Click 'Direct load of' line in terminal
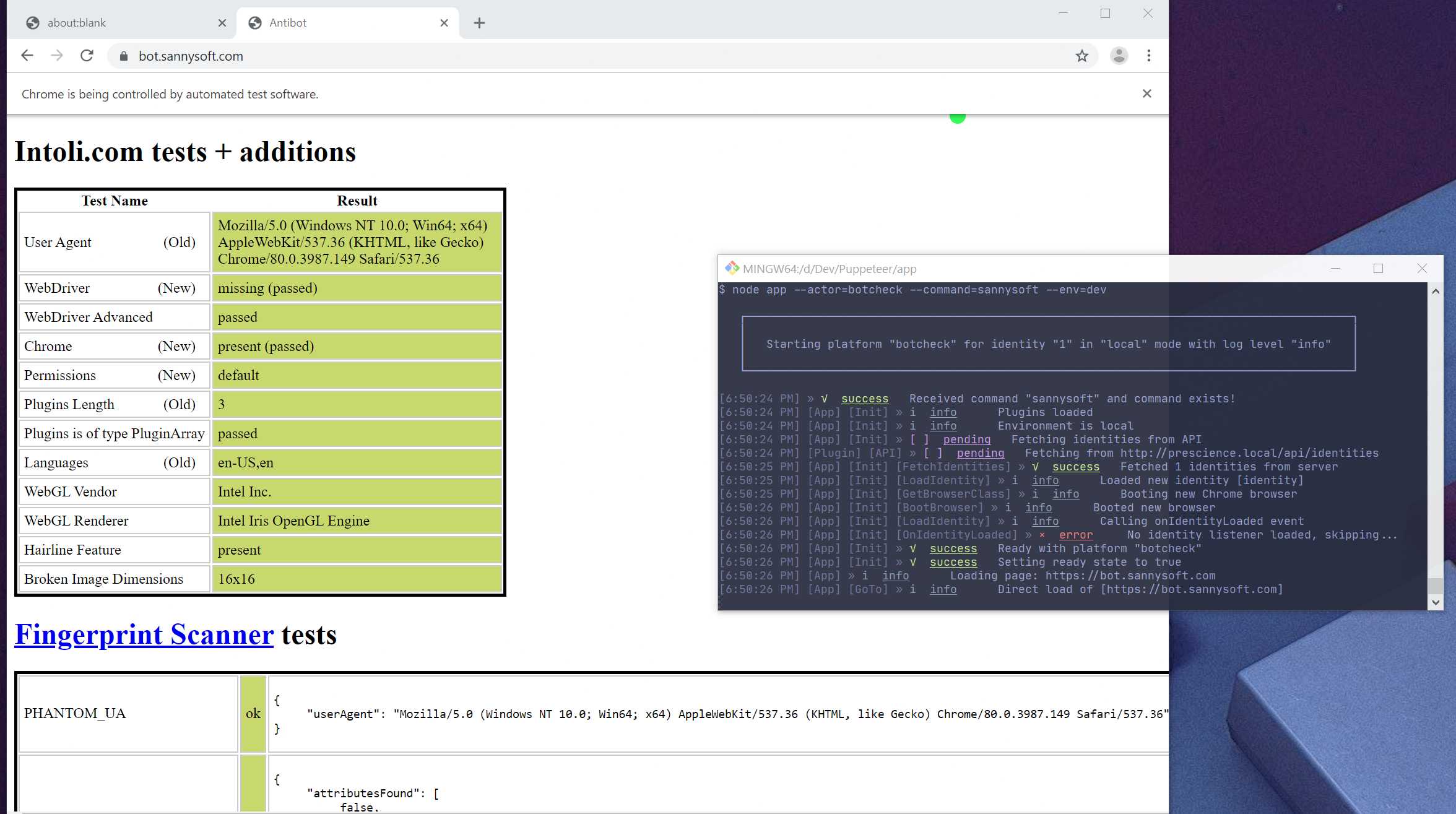Viewport: 1456px width, 814px height. pos(1140,589)
